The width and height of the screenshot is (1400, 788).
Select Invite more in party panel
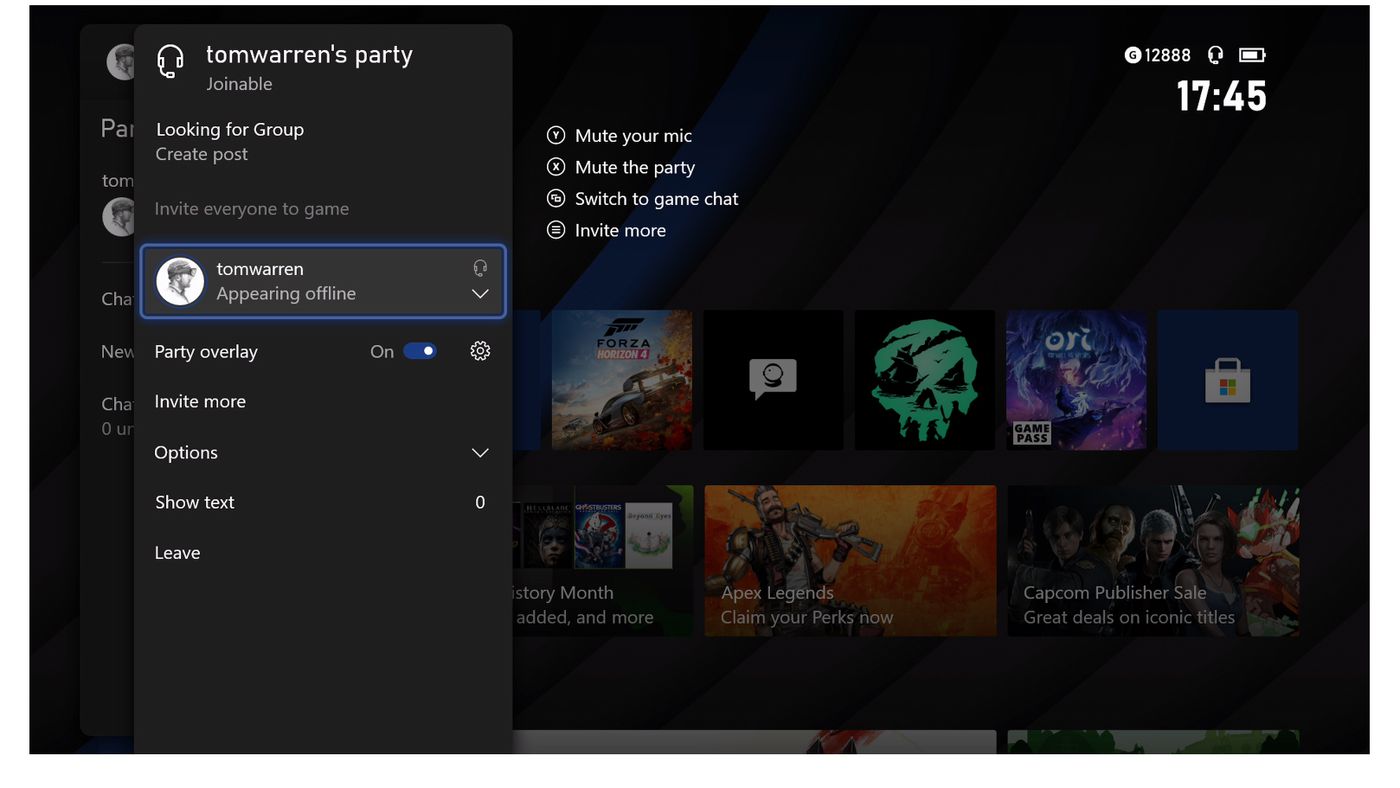pyautogui.click(x=200, y=401)
